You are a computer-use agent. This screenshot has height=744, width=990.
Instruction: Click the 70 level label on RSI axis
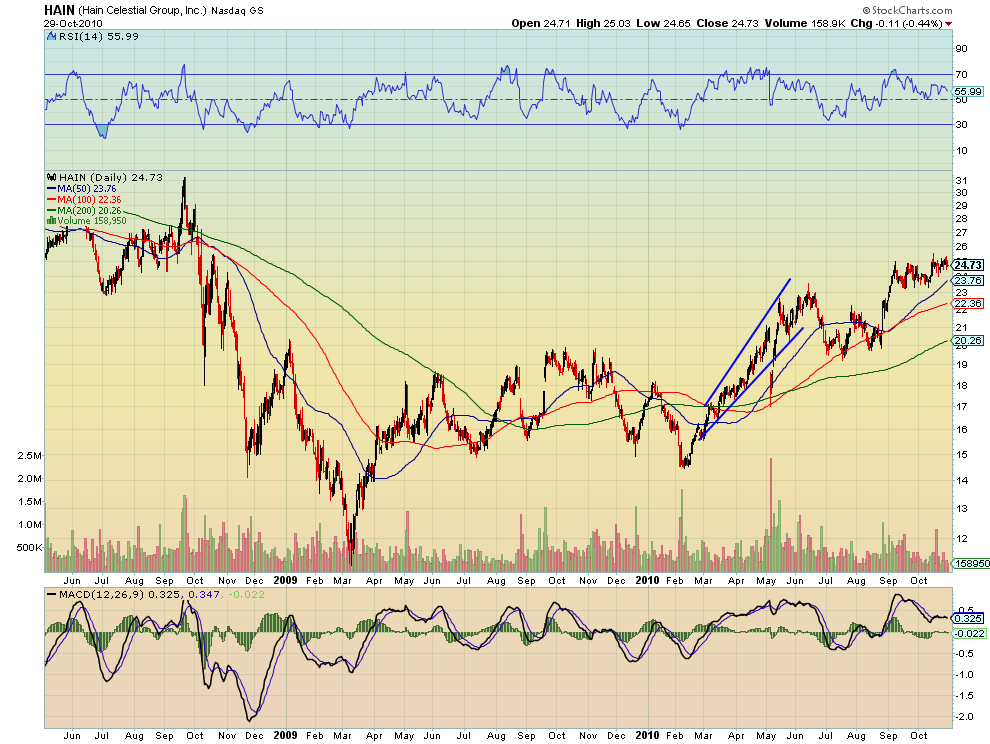point(961,75)
